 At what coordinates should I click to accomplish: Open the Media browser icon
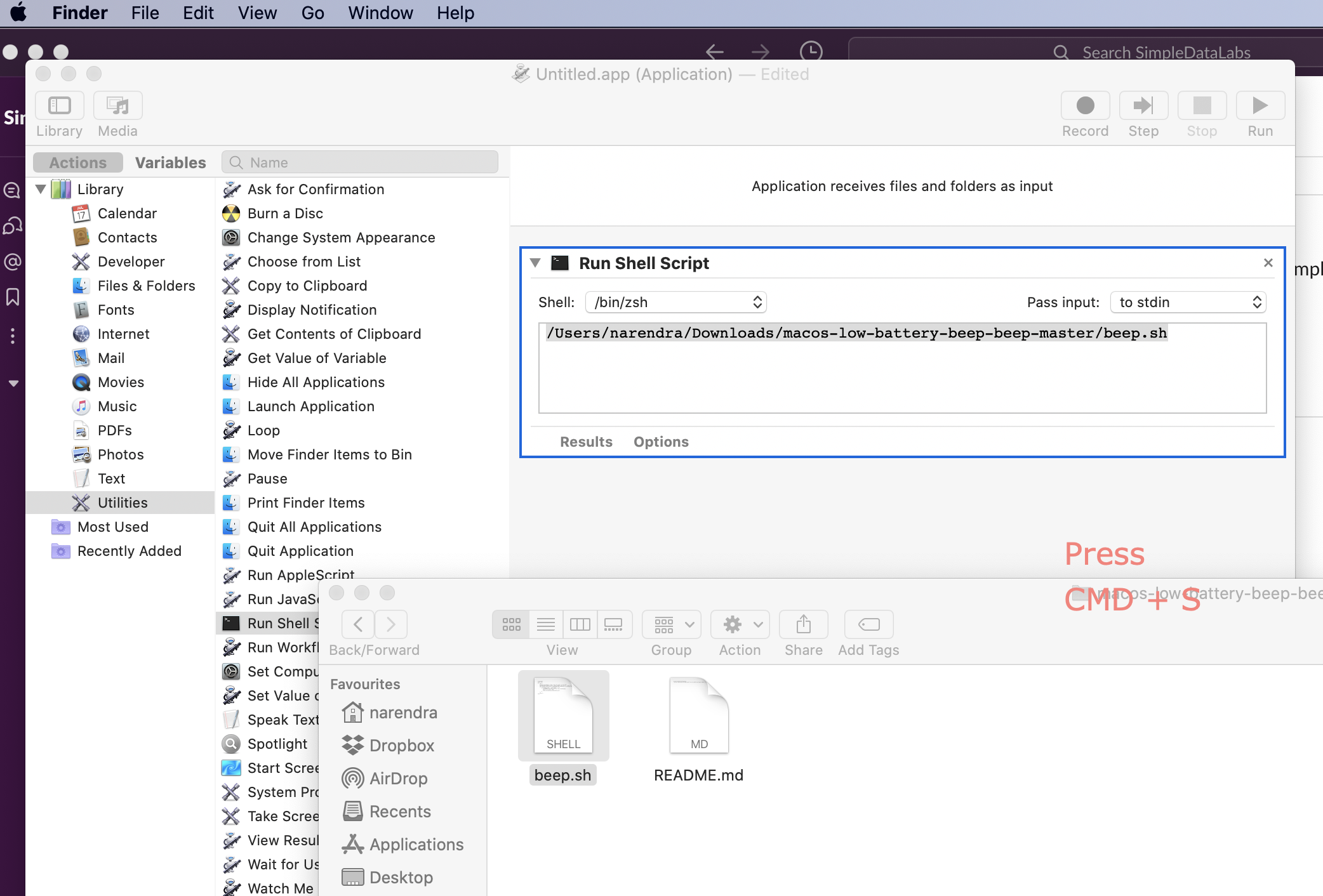(117, 105)
